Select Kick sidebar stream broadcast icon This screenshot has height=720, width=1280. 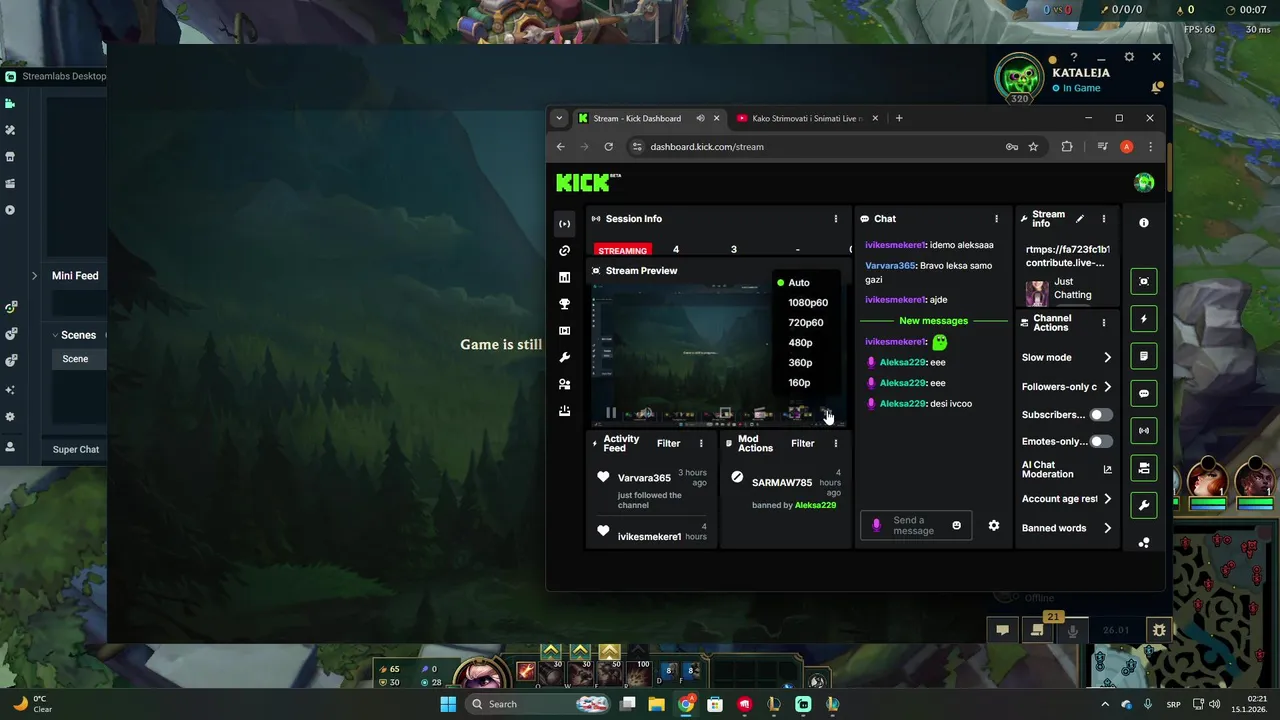[x=564, y=224]
